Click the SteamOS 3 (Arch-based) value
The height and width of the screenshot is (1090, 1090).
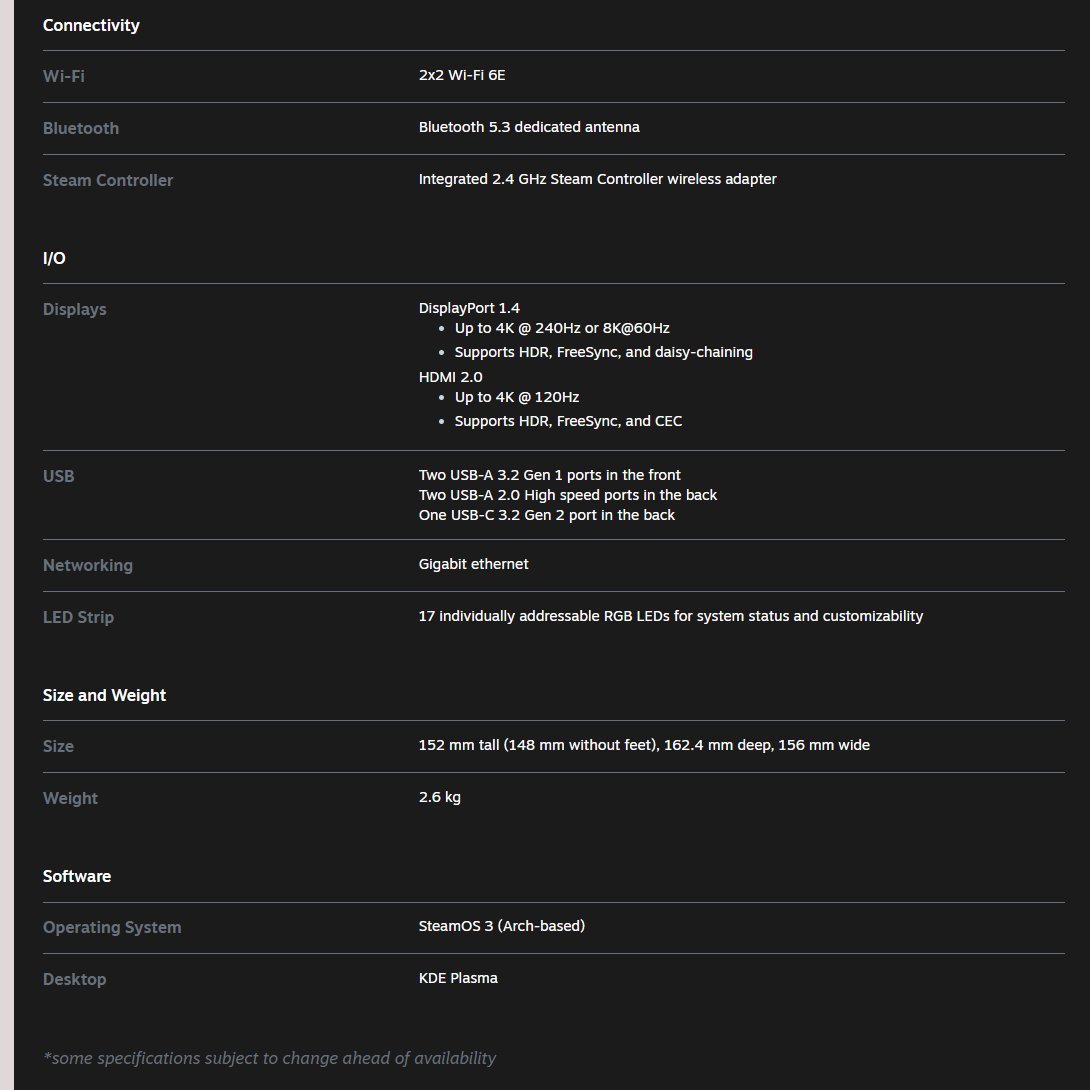[501, 926]
